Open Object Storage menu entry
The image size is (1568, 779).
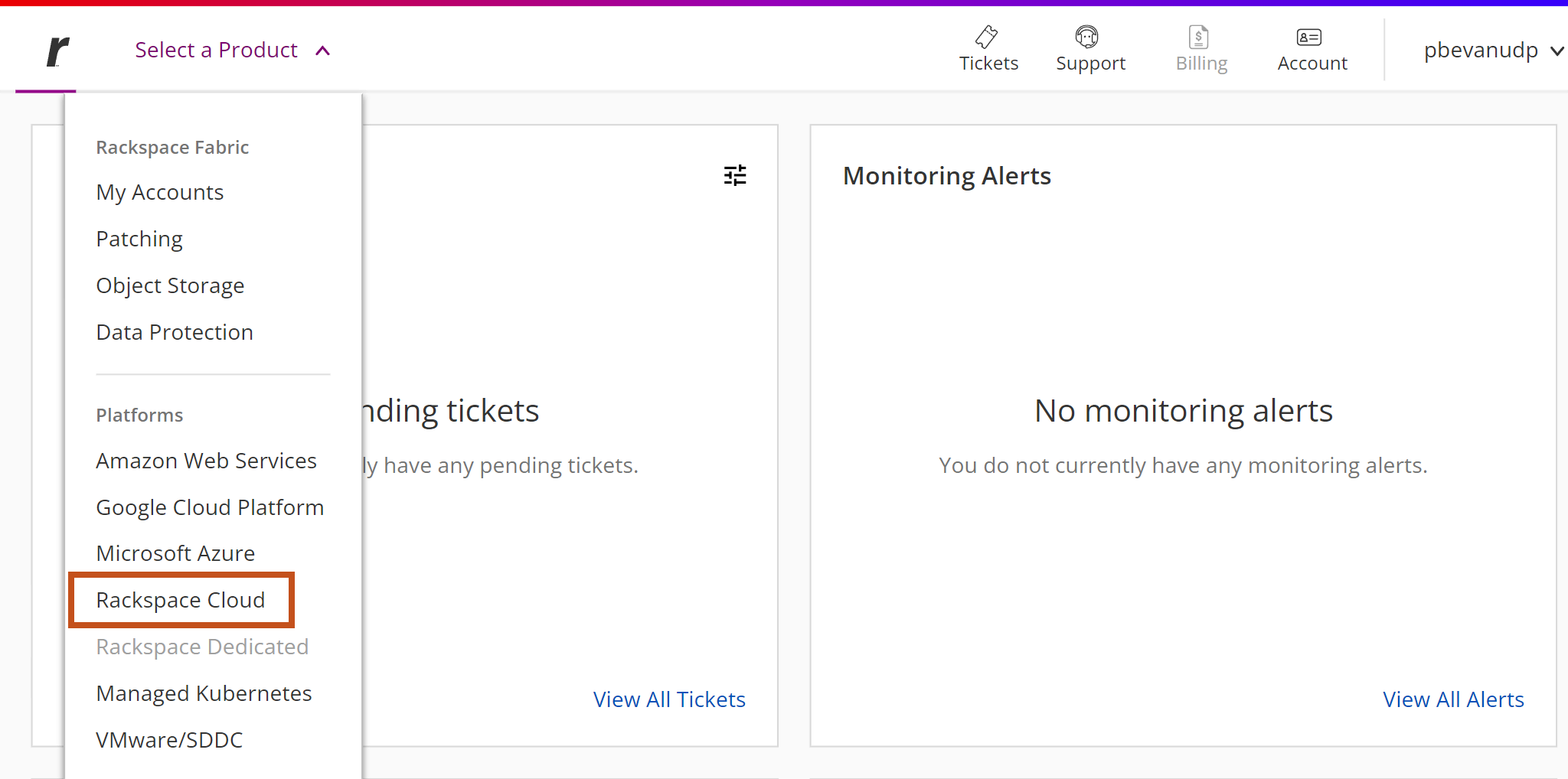tap(170, 285)
